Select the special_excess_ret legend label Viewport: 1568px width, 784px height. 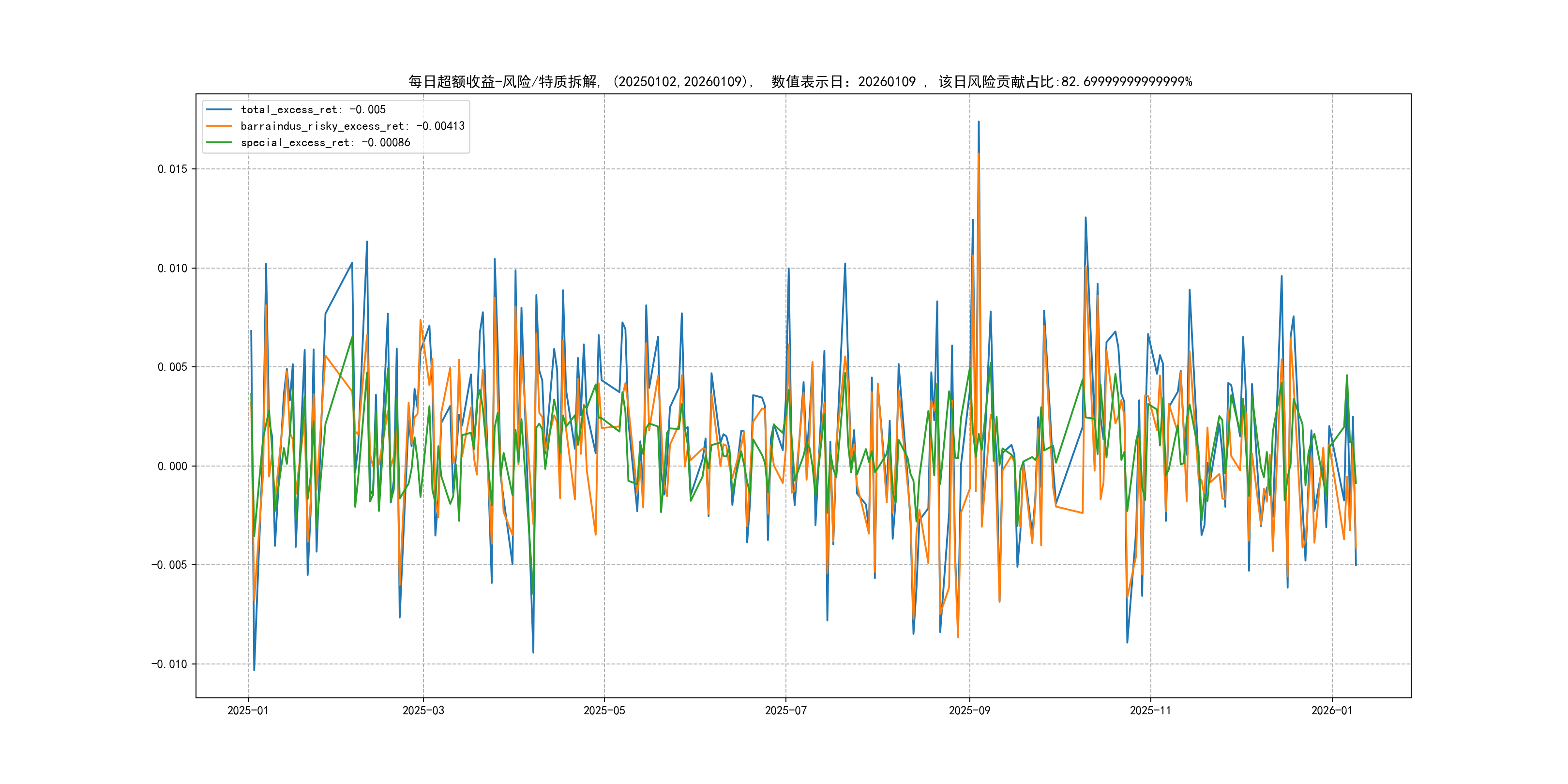click(325, 142)
